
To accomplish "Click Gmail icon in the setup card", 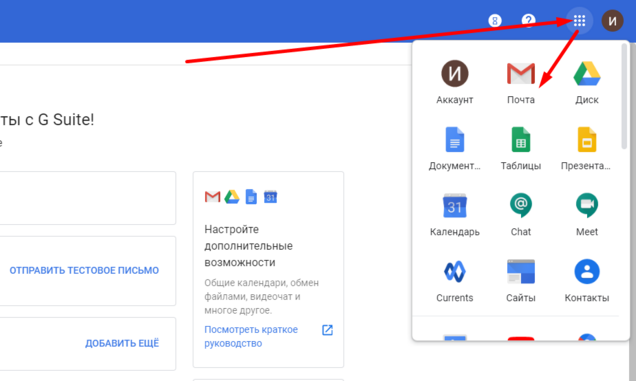I will point(213,197).
